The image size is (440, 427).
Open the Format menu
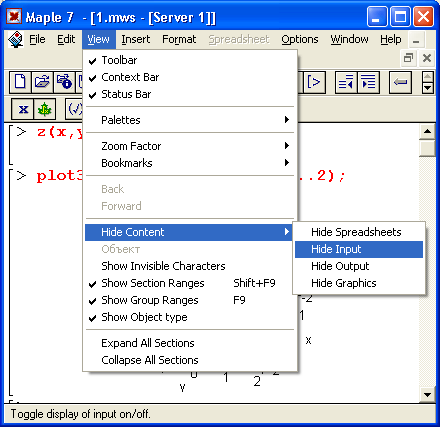179,39
